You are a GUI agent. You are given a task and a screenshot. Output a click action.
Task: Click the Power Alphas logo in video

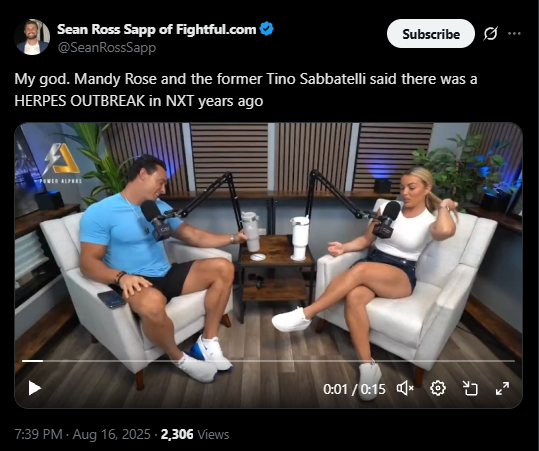[61, 163]
